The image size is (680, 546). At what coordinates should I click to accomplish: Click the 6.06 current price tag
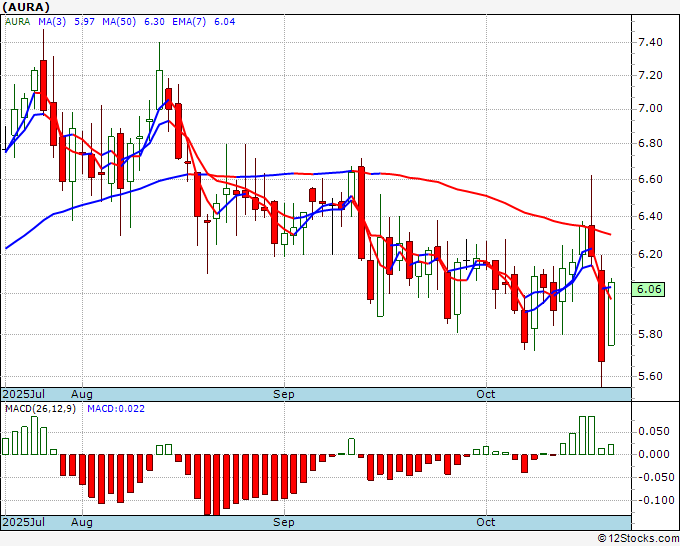pyautogui.click(x=648, y=289)
